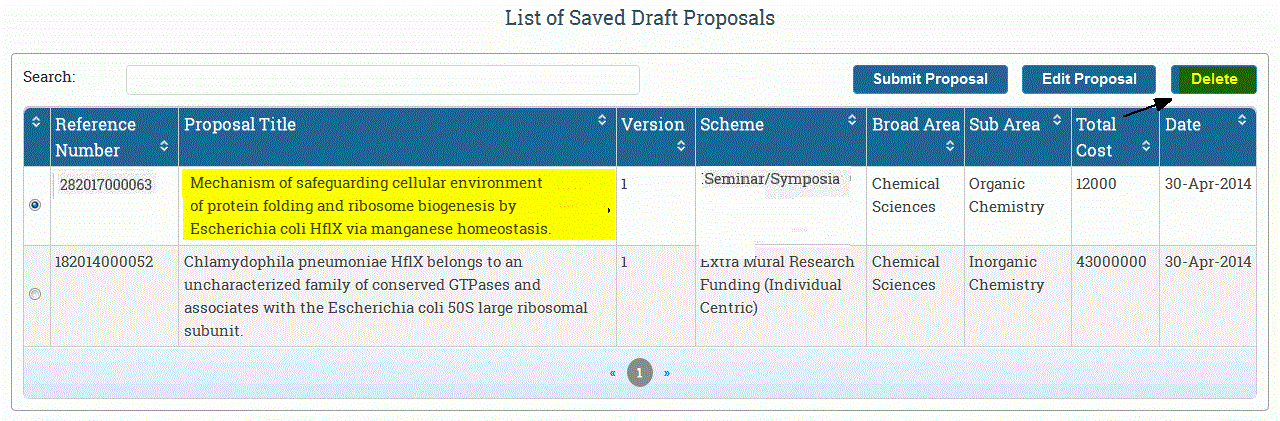Sort icon in the radio selection column header
This screenshot has width=1280, height=421.
pos(37,121)
